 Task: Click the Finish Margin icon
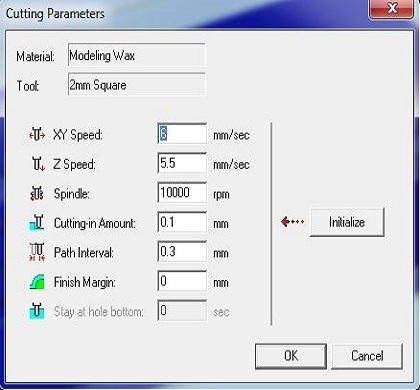click(x=37, y=282)
